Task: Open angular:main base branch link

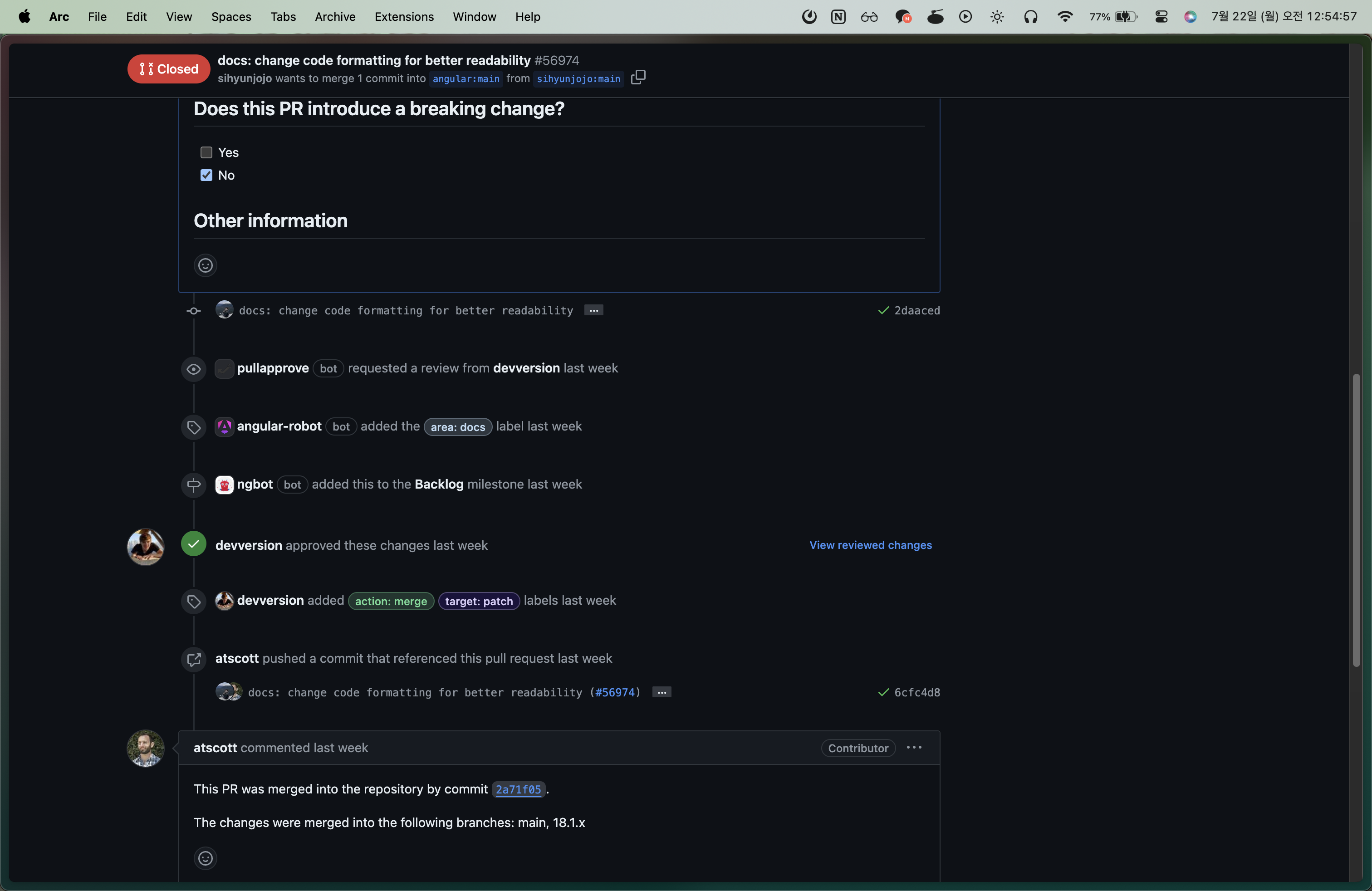Action: (x=466, y=79)
